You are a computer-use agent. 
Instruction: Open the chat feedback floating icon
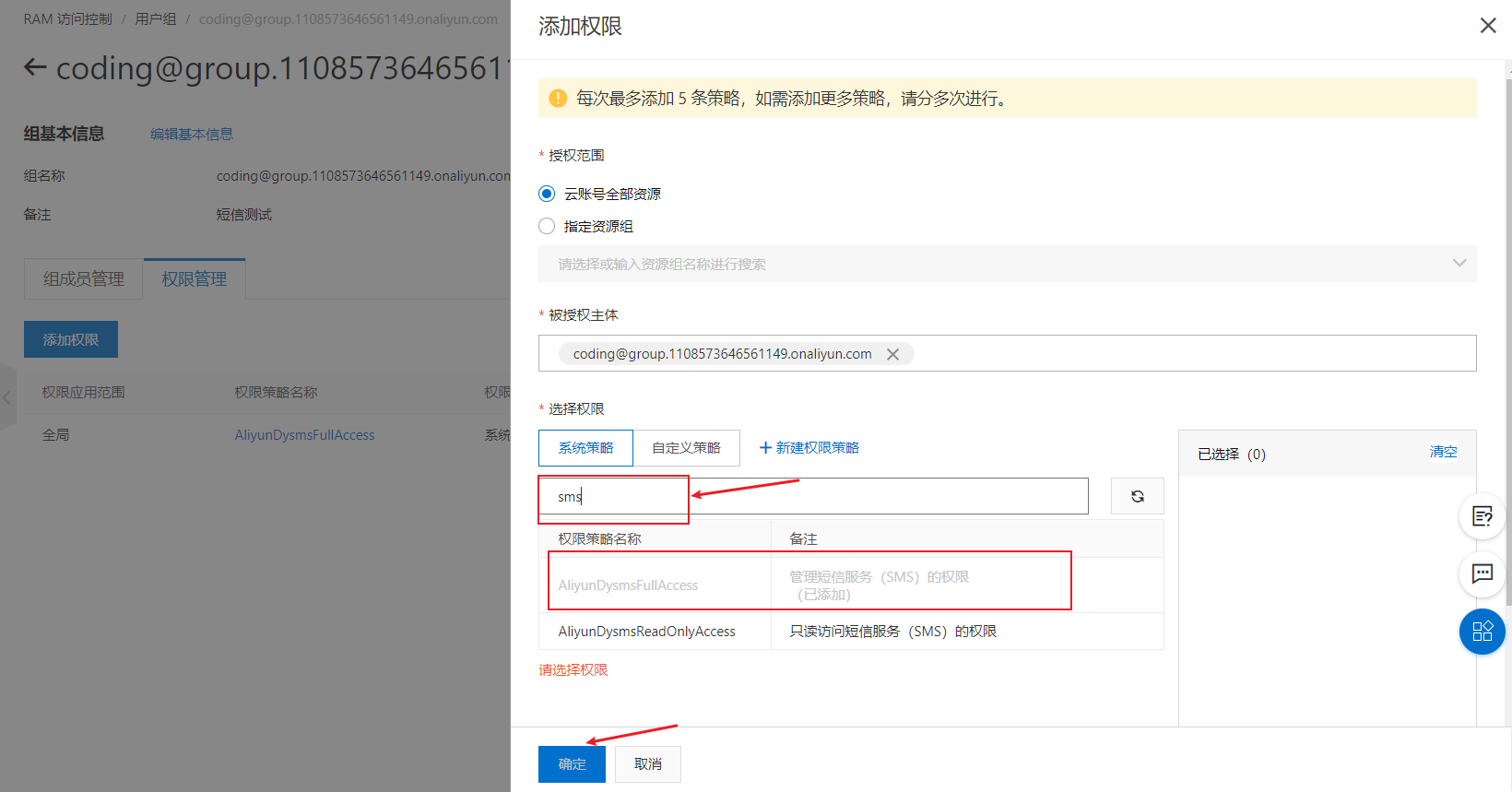click(1482, 574)
